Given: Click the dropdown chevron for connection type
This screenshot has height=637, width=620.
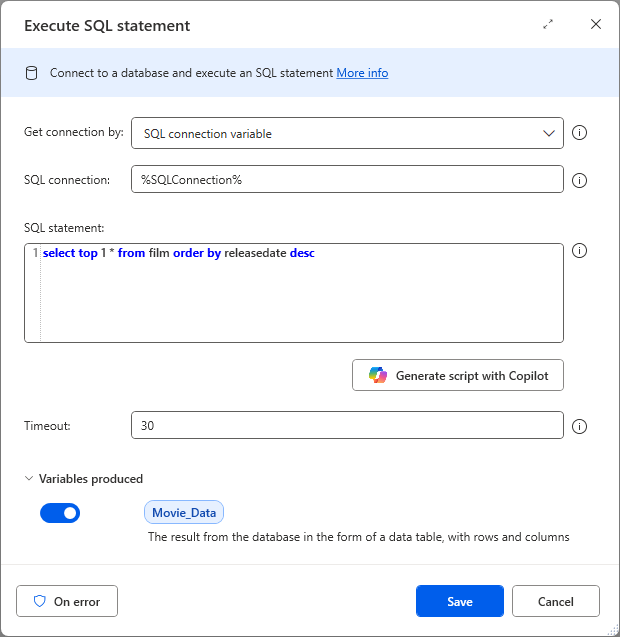Looking at the screenshot, I should tap(549, 133).
